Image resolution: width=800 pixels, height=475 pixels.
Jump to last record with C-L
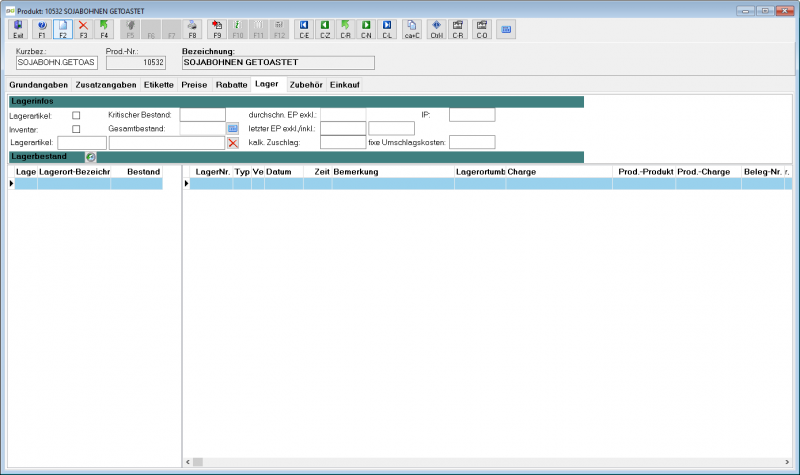point(387,29)
